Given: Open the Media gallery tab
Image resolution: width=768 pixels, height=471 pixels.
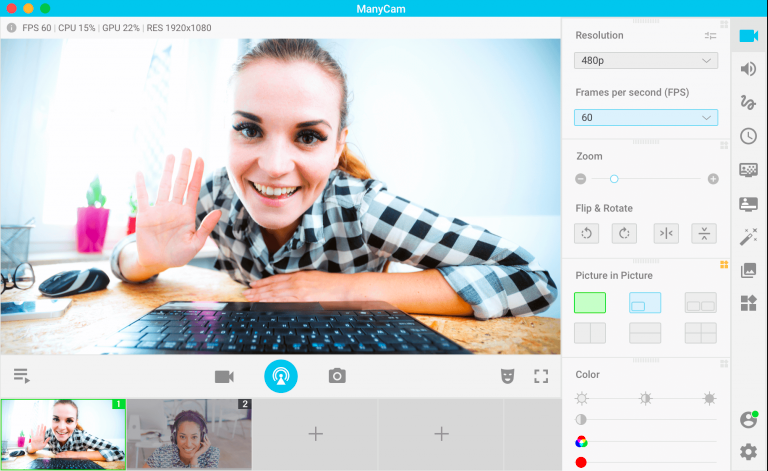Looking at the screenshot, I should pos(748,270).
